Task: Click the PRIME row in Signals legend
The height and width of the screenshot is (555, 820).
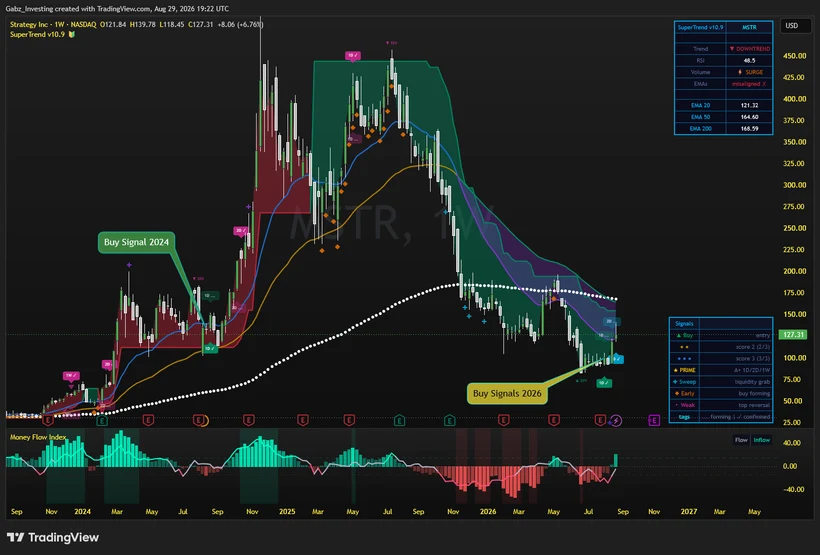Action: 721,370
